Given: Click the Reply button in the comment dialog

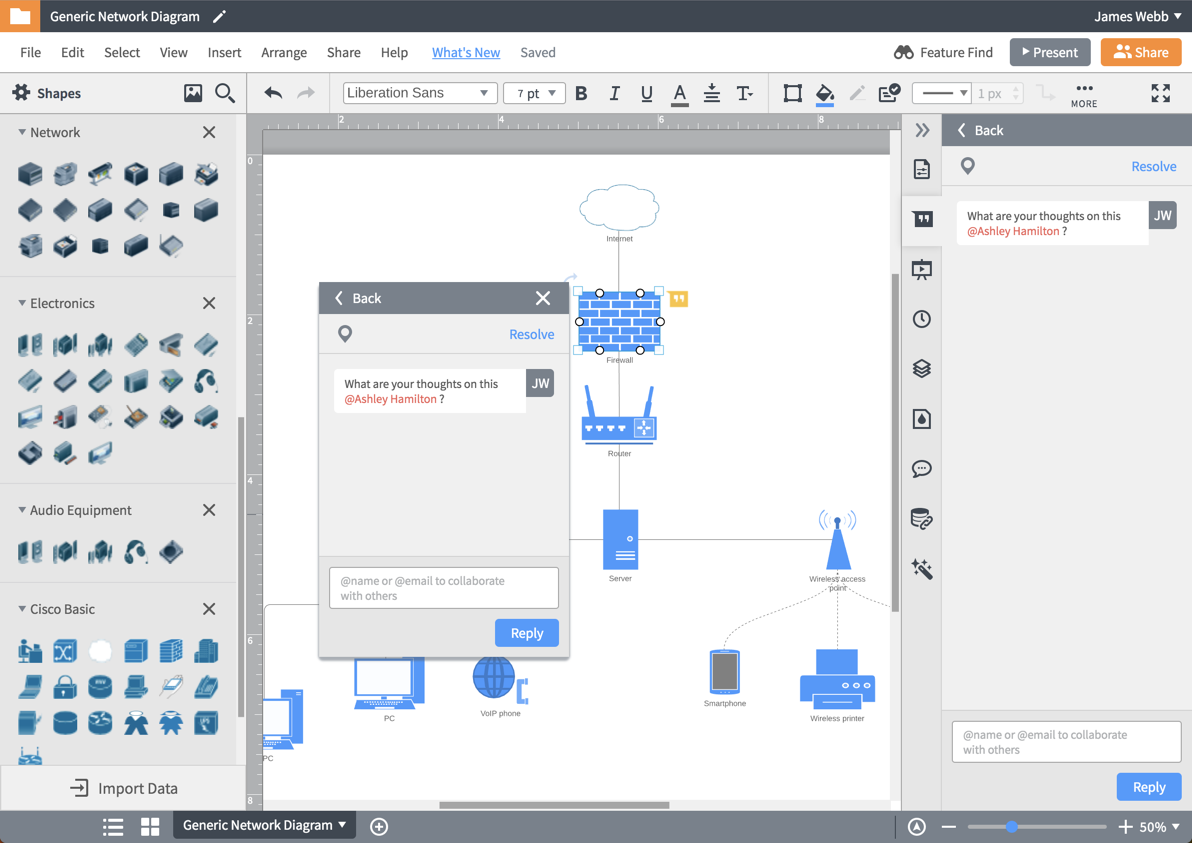Looking at the screenshot, I should click(526, 632).
